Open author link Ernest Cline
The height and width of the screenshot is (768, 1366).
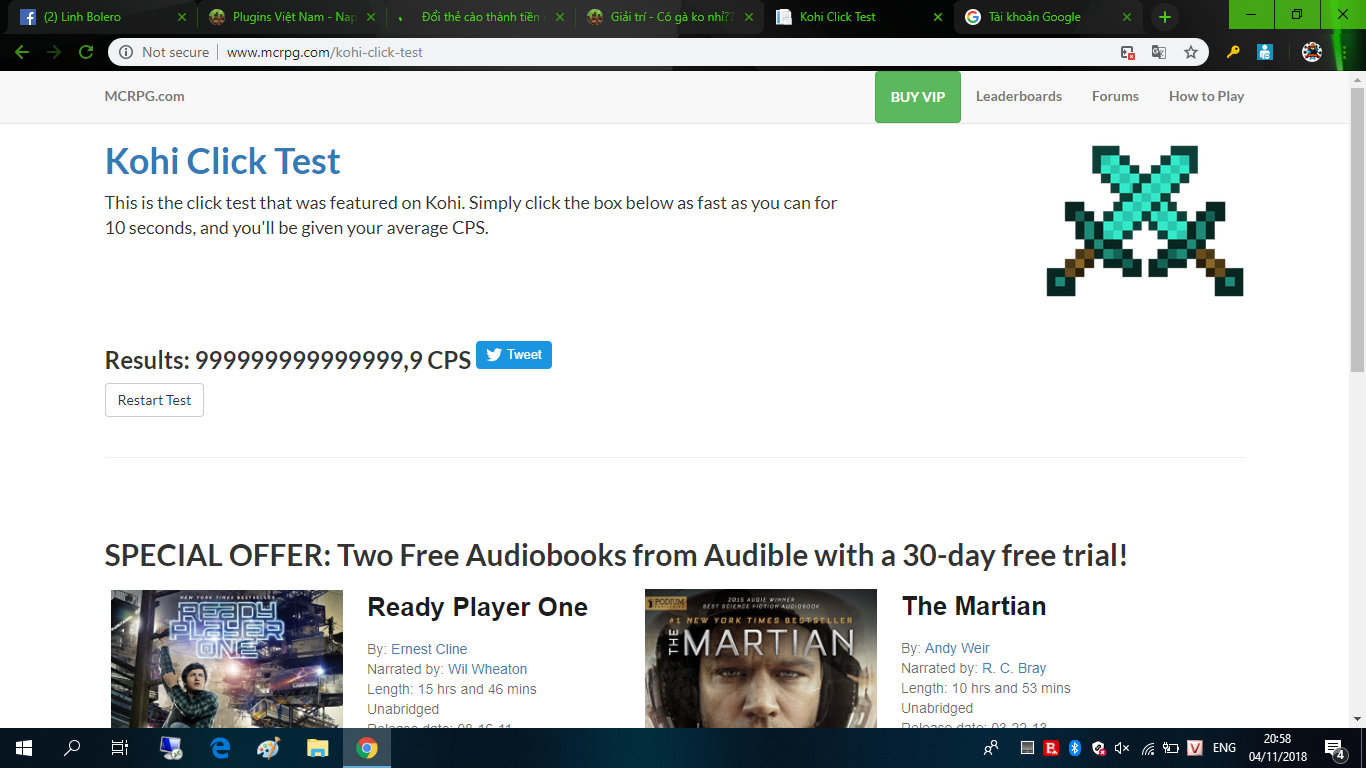429,649
